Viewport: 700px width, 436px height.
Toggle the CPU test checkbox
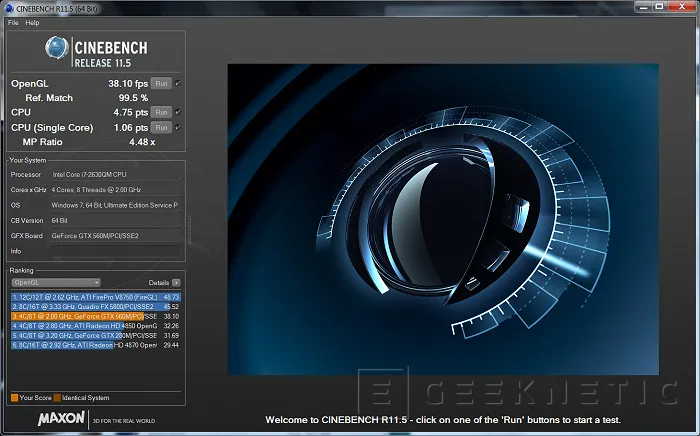coord(178,112)
